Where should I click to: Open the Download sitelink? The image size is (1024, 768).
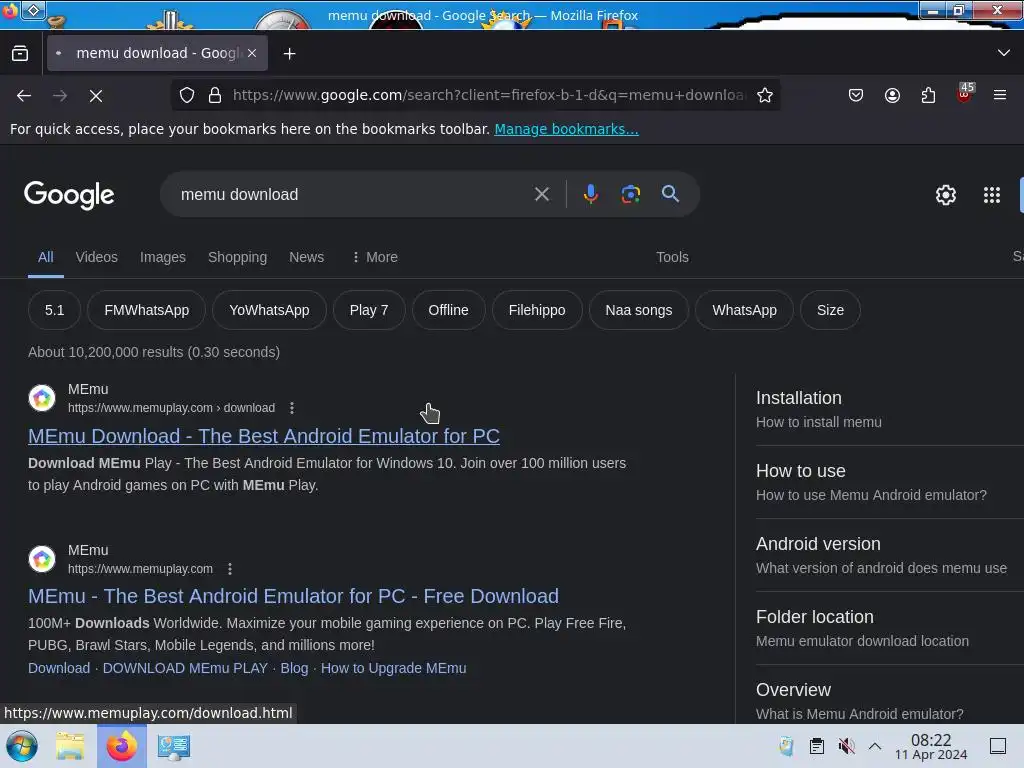pos(59,668)
